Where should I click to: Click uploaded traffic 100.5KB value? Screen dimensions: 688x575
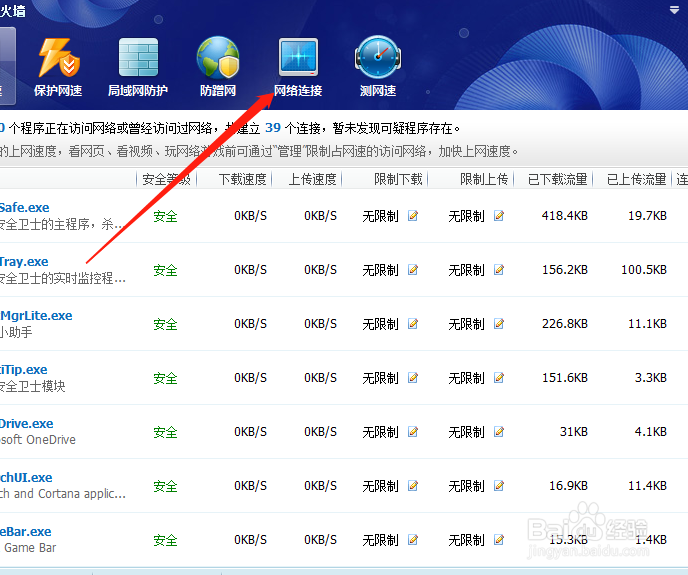[644, 270]
